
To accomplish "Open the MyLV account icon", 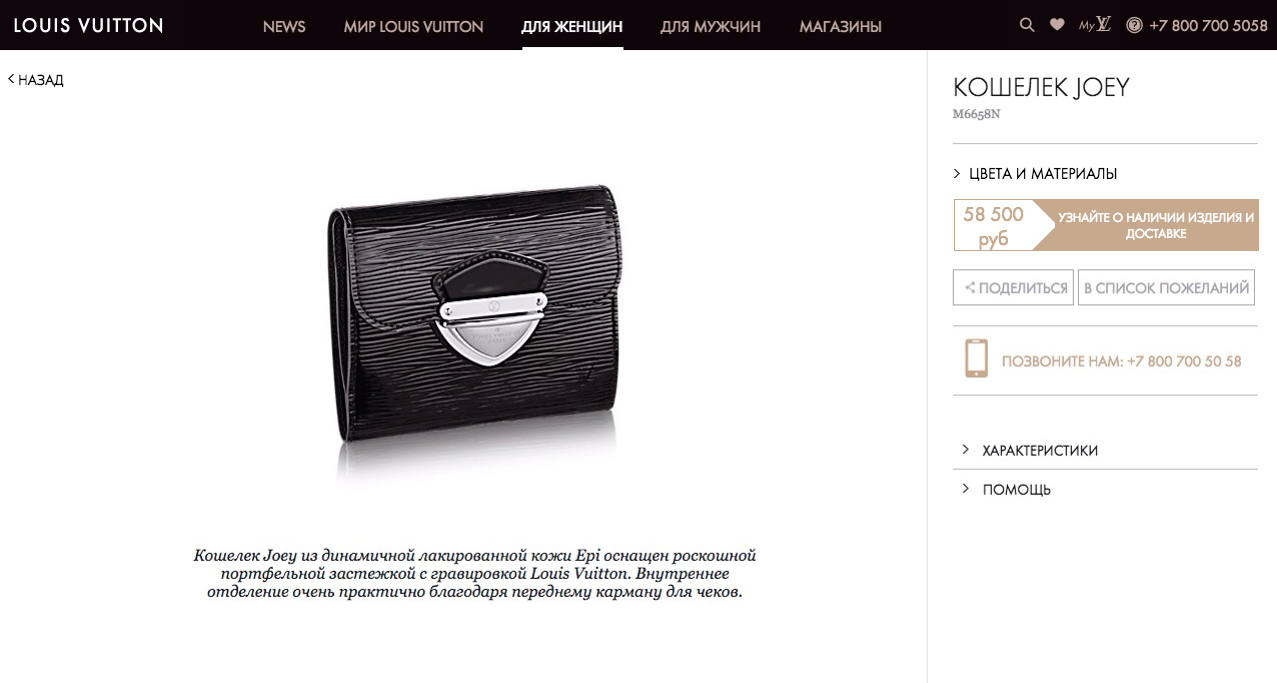I will (x=1095, y=25).
